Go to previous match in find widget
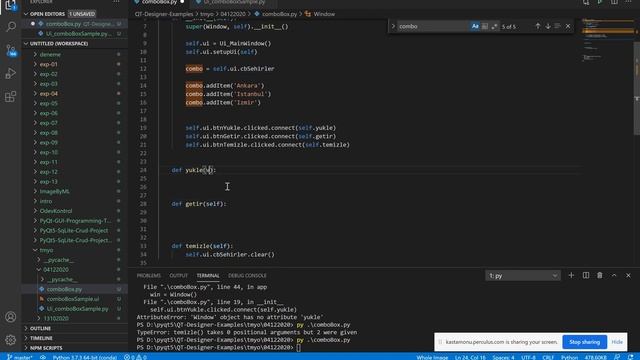The height and width of the screenshot is (360, 640). point(538,26)
